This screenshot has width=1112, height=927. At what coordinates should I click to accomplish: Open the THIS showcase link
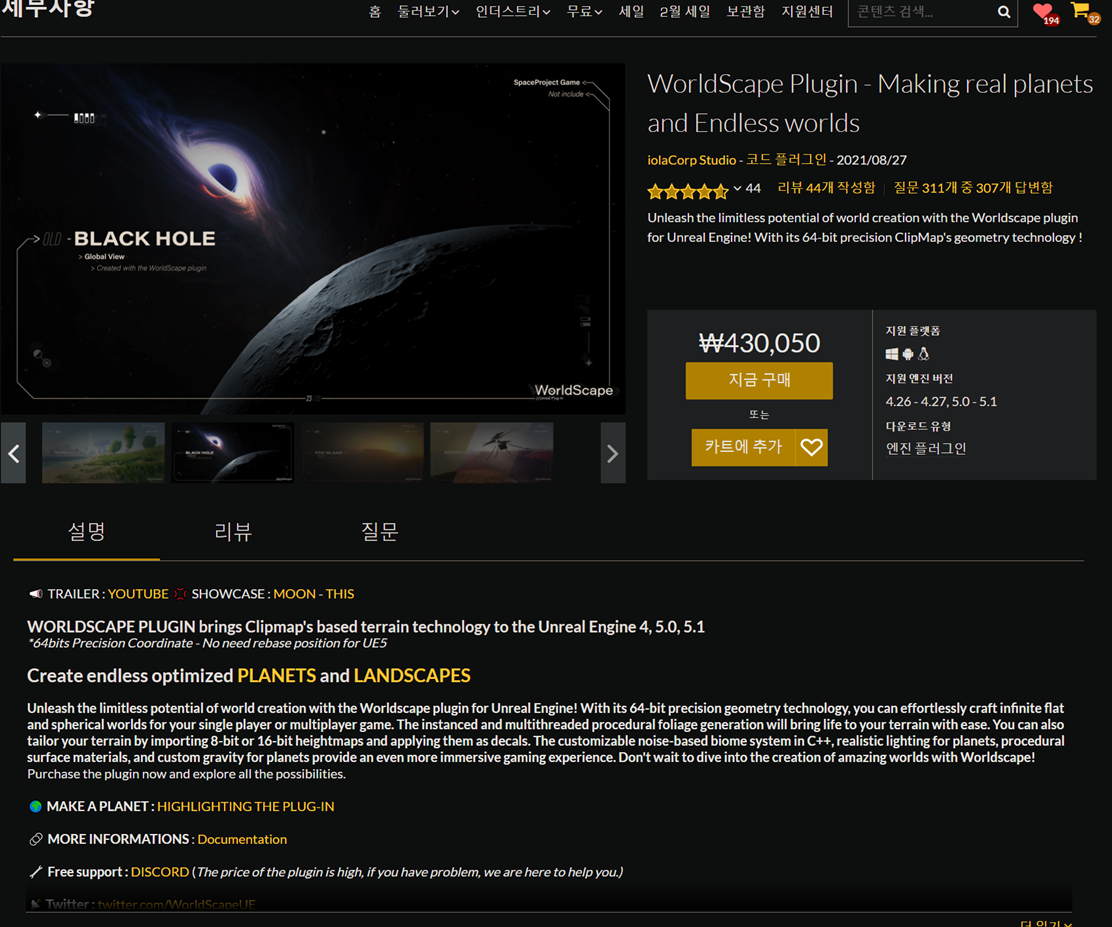pyautogui.click(x=340, y=594)
